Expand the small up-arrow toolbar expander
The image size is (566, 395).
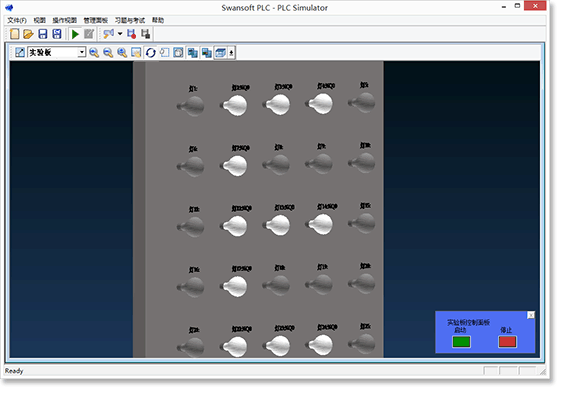pos(231,53)
